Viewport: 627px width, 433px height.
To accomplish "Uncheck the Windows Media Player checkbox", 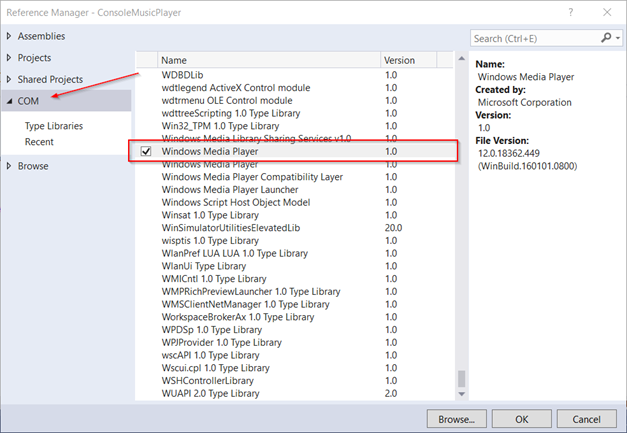I will point(147,151).
